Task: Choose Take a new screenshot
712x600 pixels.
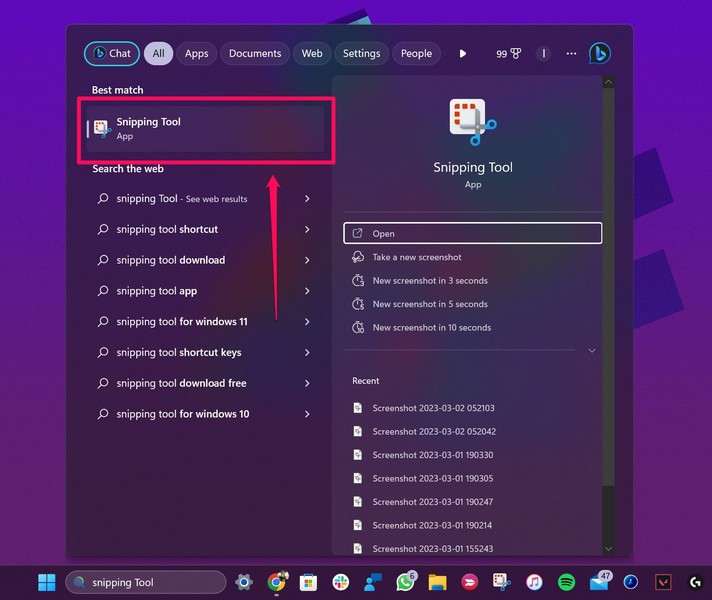Action: point(473,257)
